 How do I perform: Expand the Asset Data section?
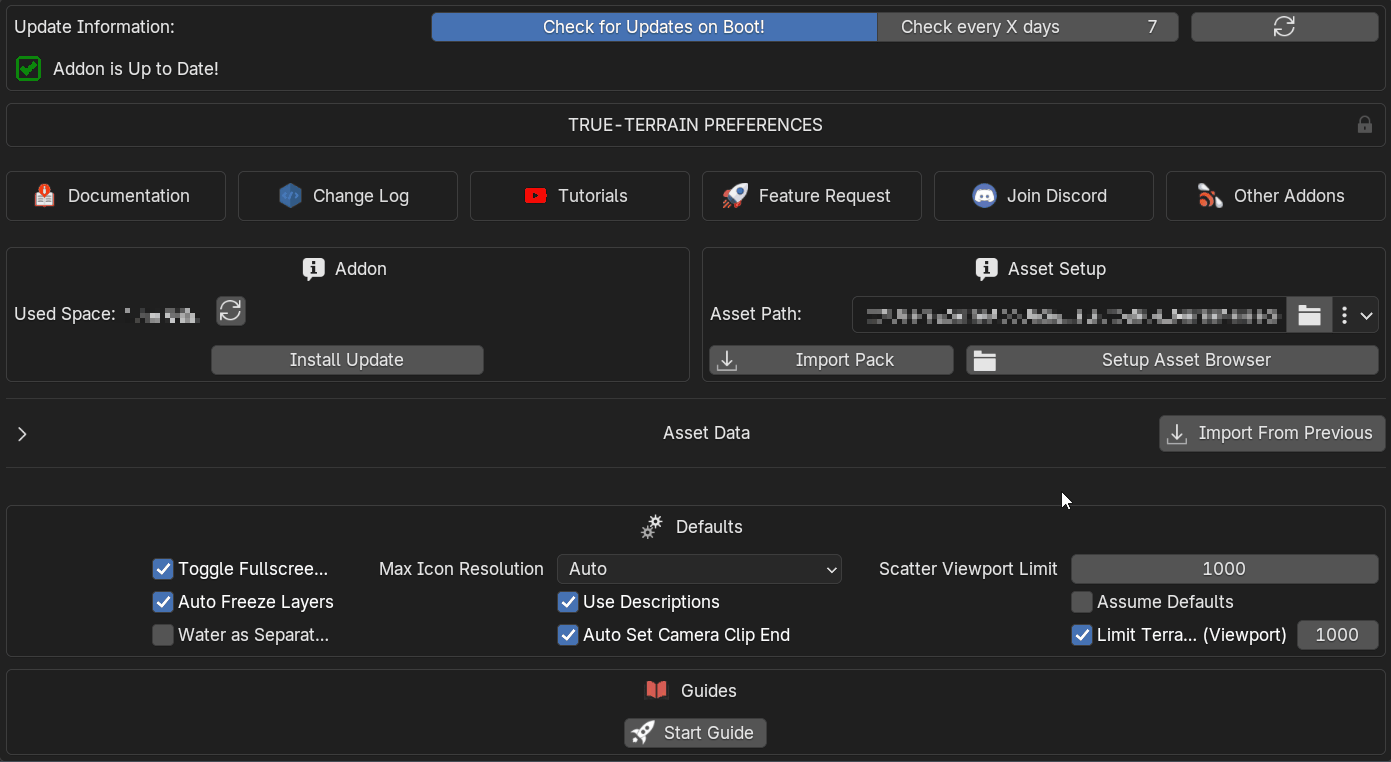coord(22,434)
